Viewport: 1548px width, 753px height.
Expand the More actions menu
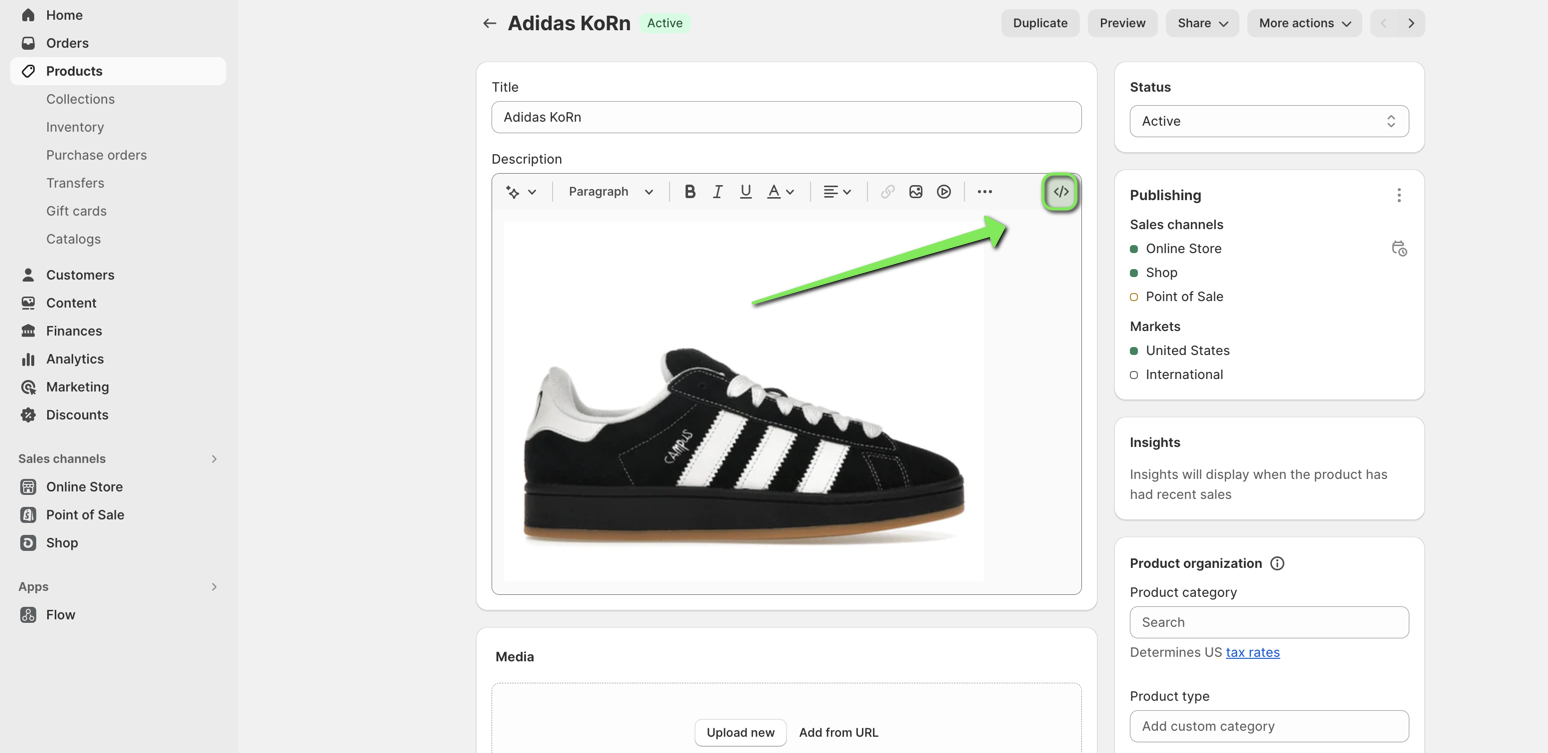(1305, 23)
